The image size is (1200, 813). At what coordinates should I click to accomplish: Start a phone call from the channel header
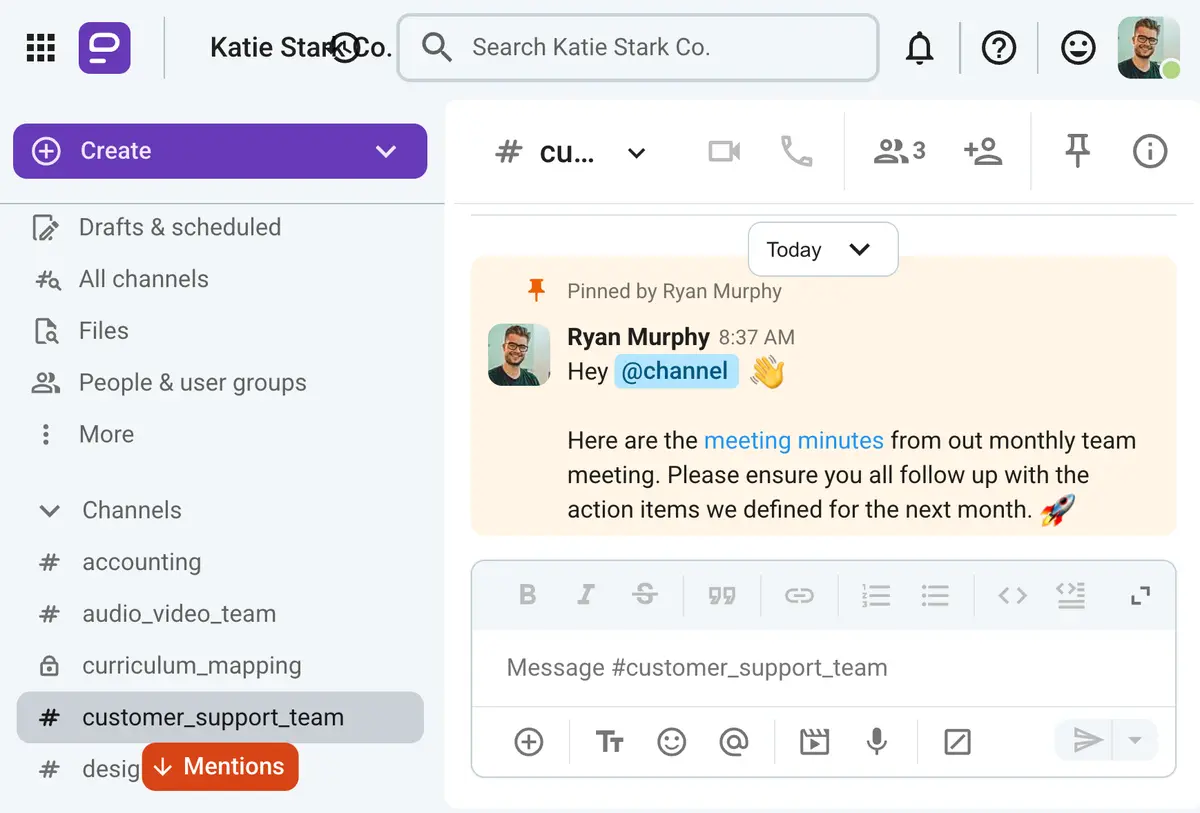click(796, 151)
